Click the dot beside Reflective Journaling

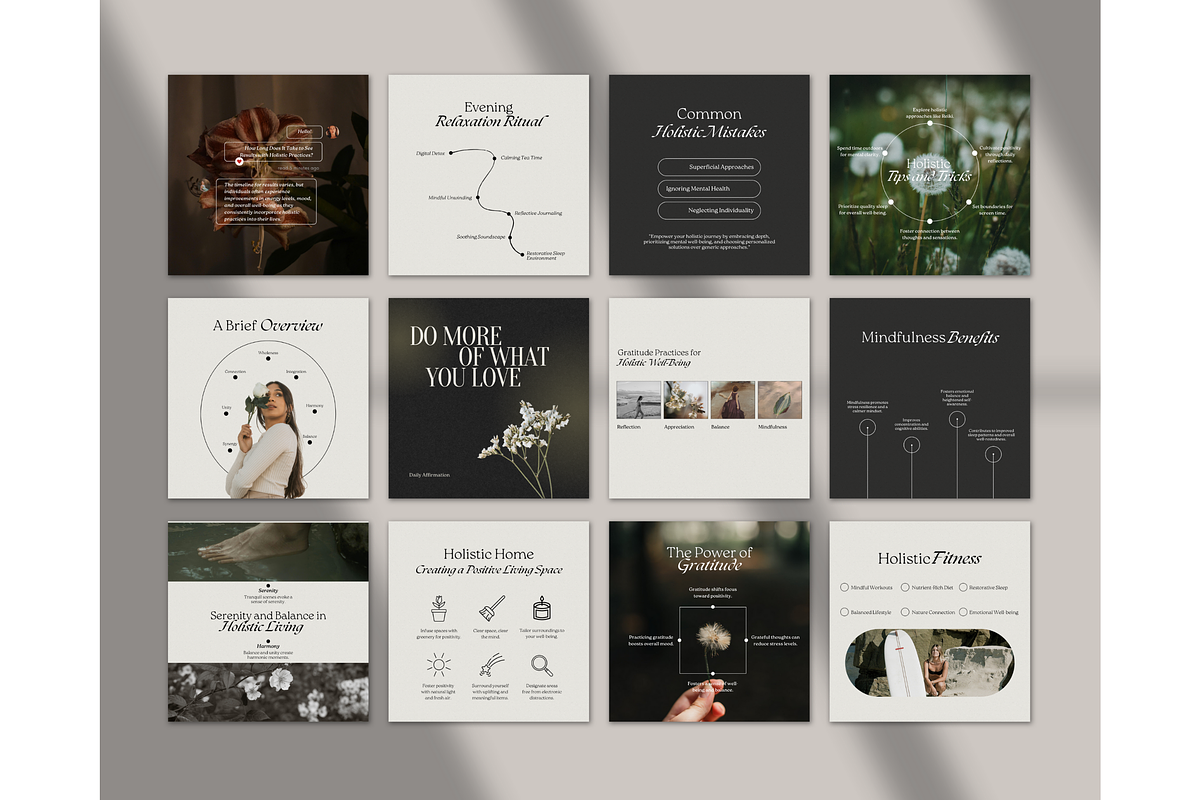tap(511, 213)
